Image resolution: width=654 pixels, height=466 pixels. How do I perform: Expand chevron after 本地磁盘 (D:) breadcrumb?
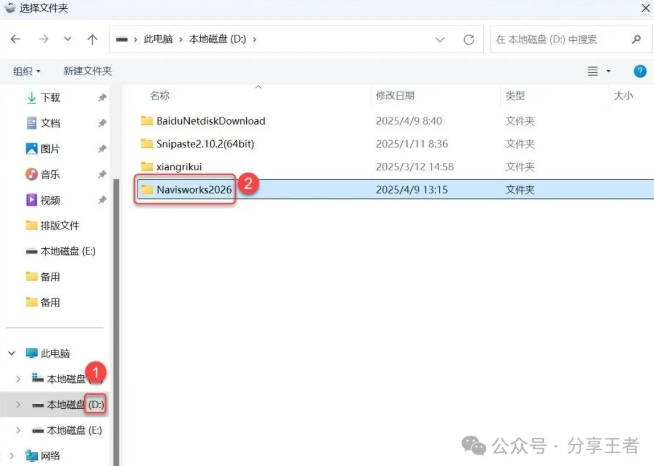pyautogui.click(x=254, y=40)
